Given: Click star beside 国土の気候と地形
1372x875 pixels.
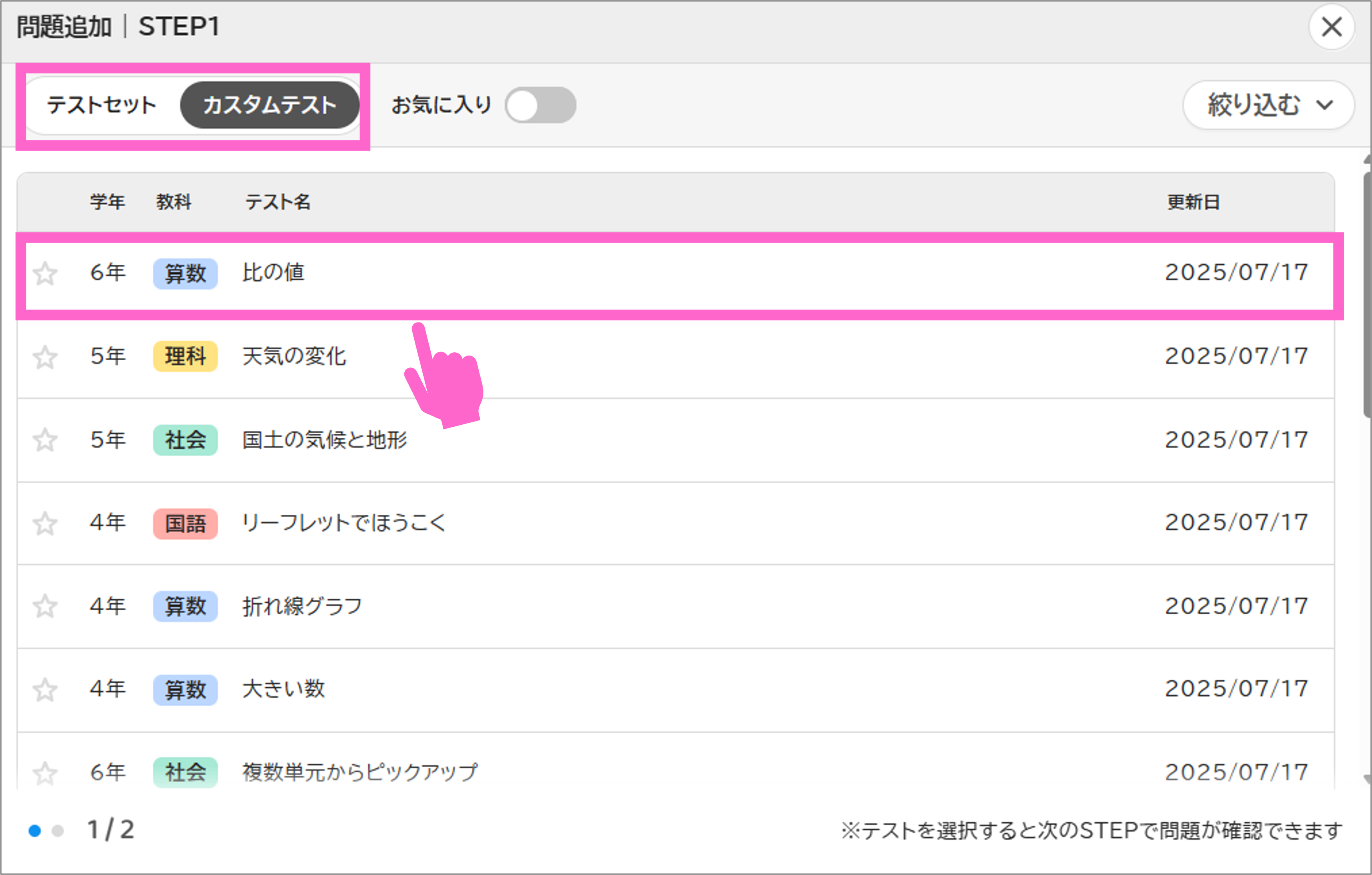Looking at the screenshot, I should pos(45,440).
